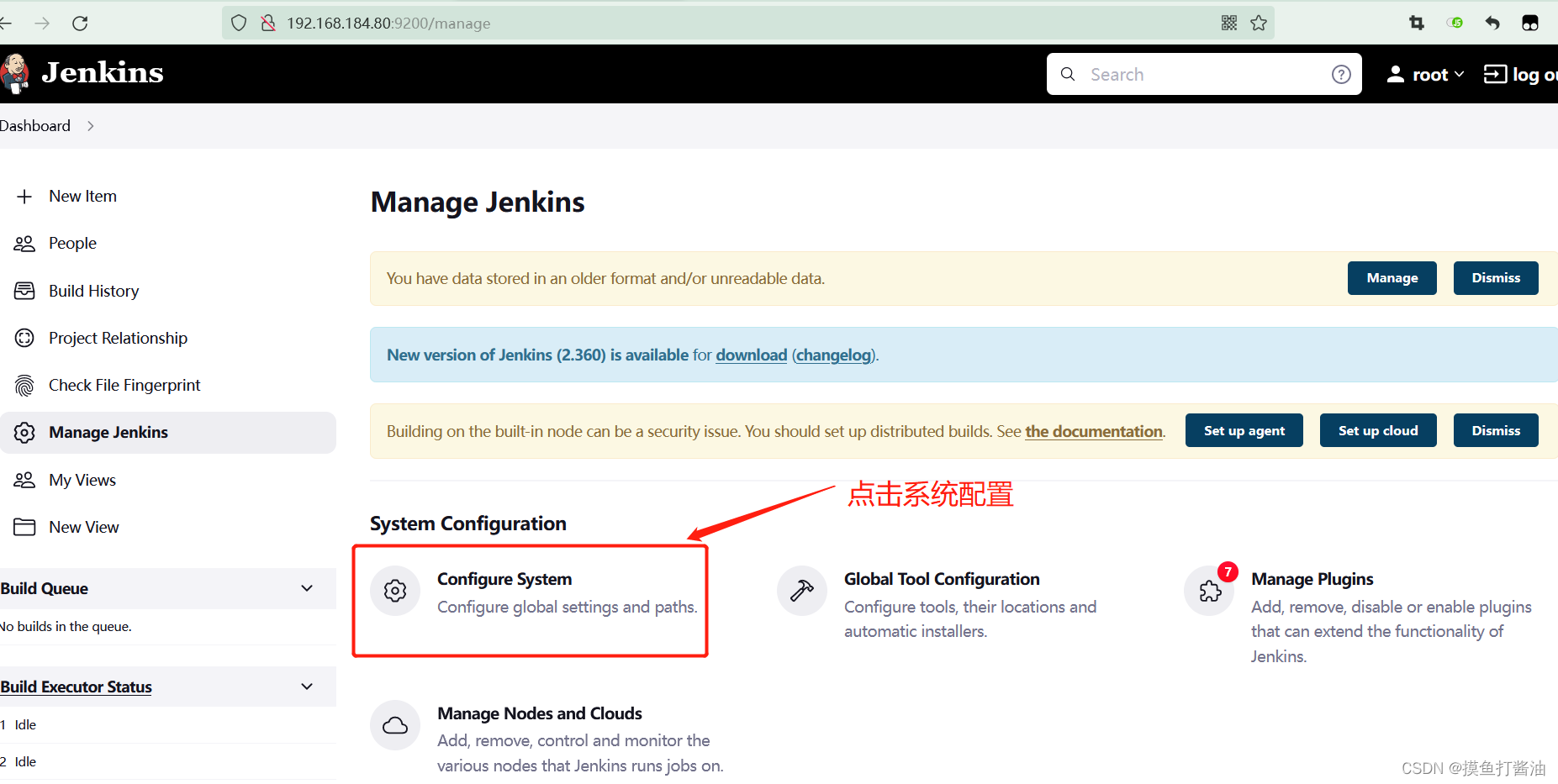Click the My Views icon

click(24, 480)
